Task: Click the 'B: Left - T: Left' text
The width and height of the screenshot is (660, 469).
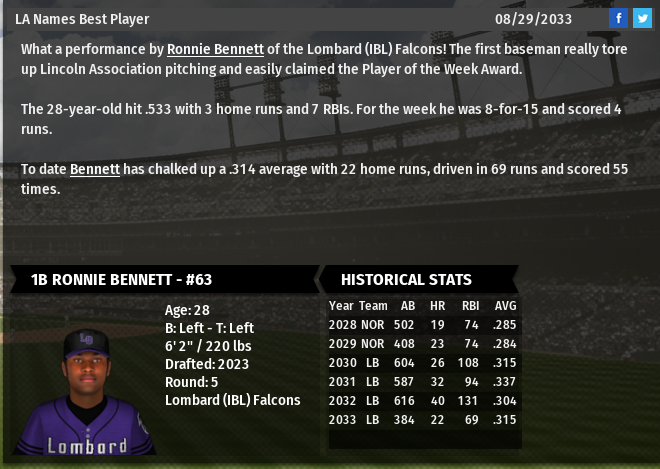Action: pos(209,328)
